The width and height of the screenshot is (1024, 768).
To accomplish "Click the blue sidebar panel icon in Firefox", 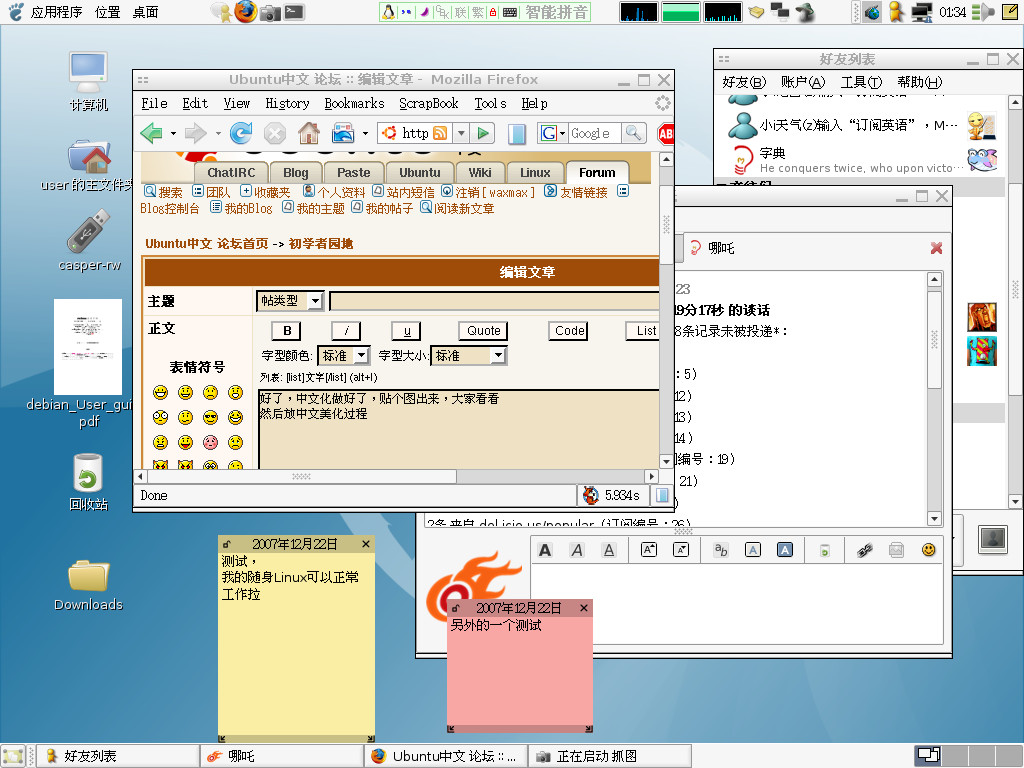I will [517, 133].
